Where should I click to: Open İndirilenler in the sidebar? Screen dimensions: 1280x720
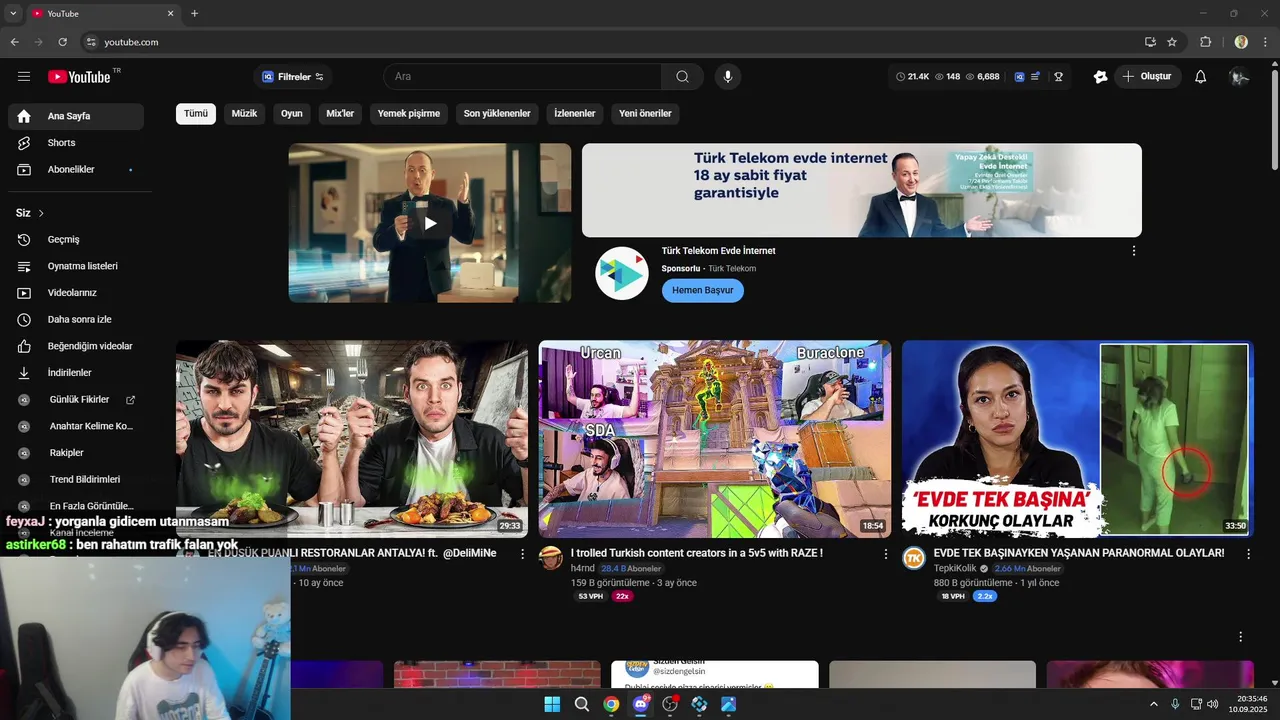76,373
